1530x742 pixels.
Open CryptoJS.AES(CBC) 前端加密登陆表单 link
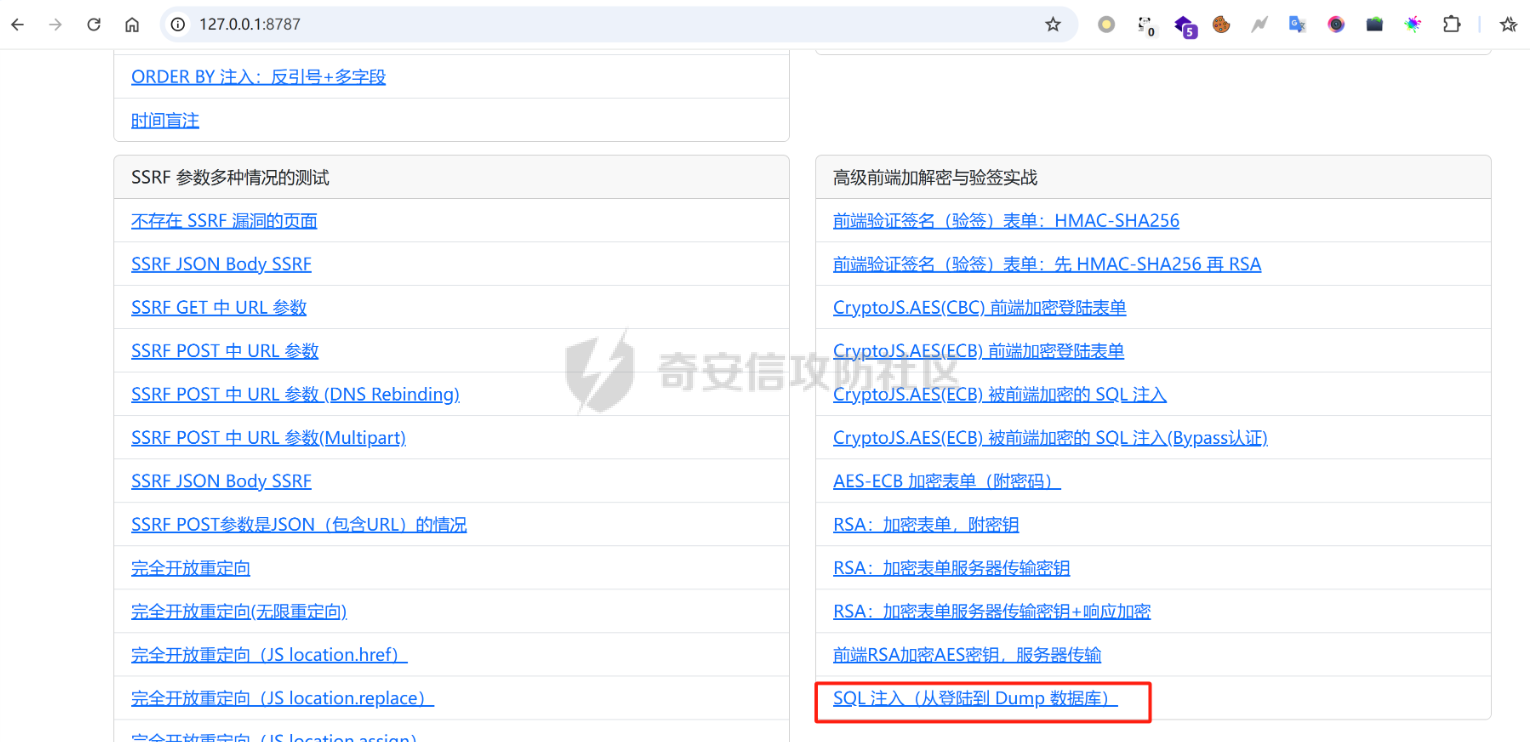click(x=980, y=308)
